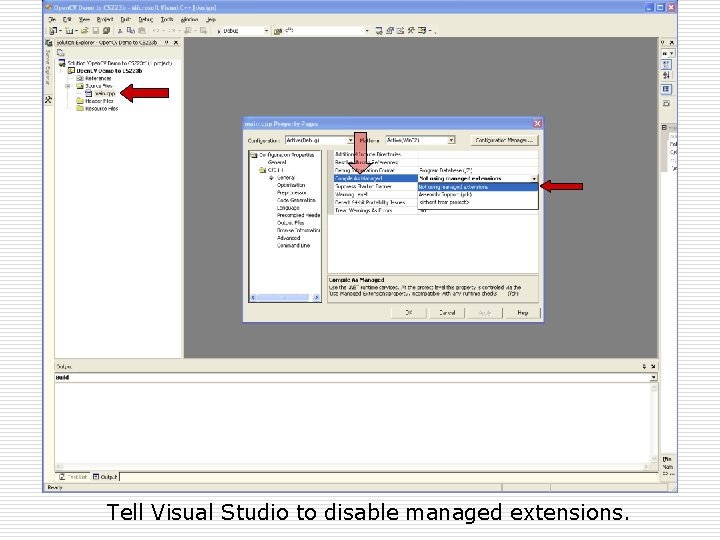Click the Find in Files toolbar icon
The image size is (720, 540).
pos(278,31)
